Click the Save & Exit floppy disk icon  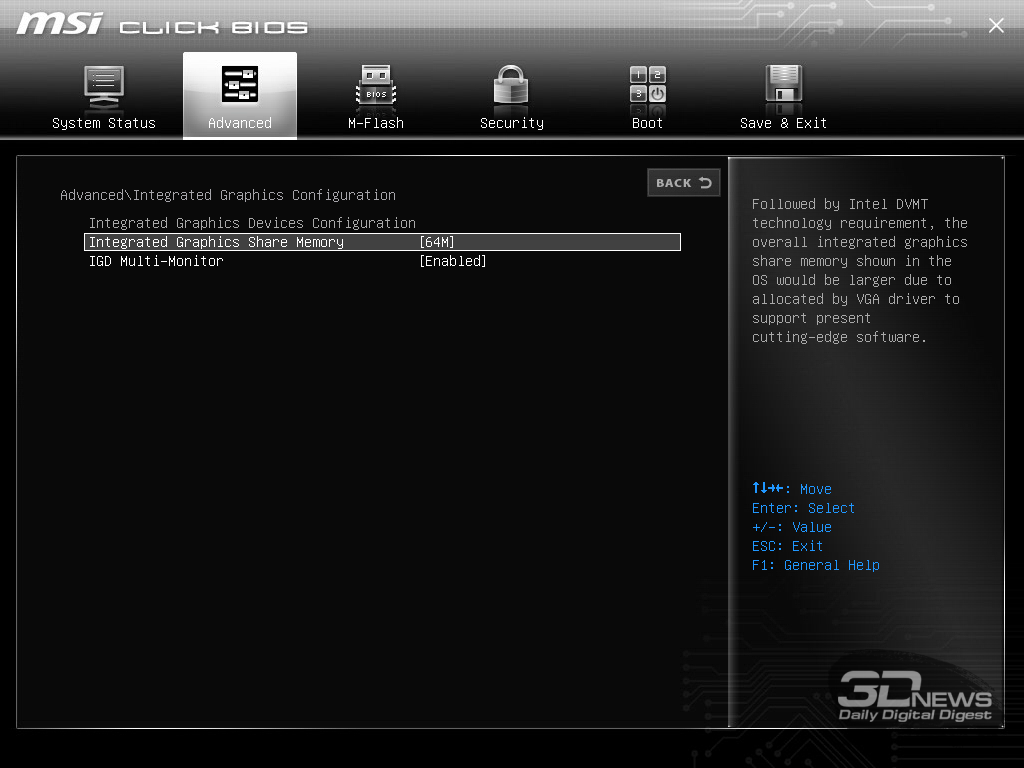point(783,86)
